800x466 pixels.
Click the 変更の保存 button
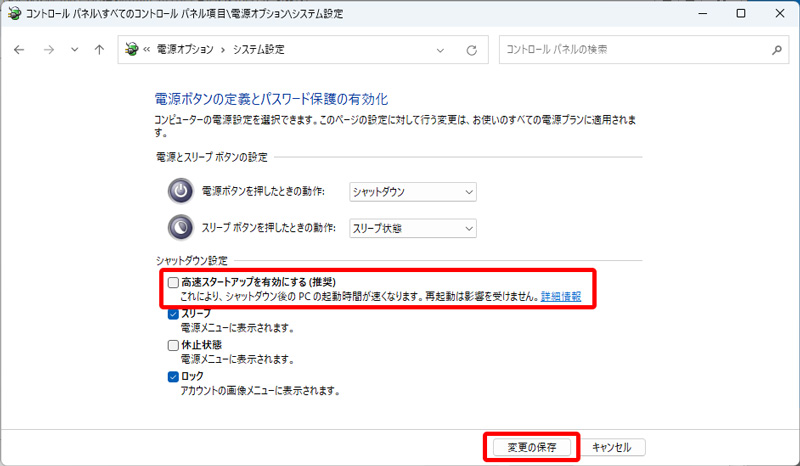pos(531,446)
